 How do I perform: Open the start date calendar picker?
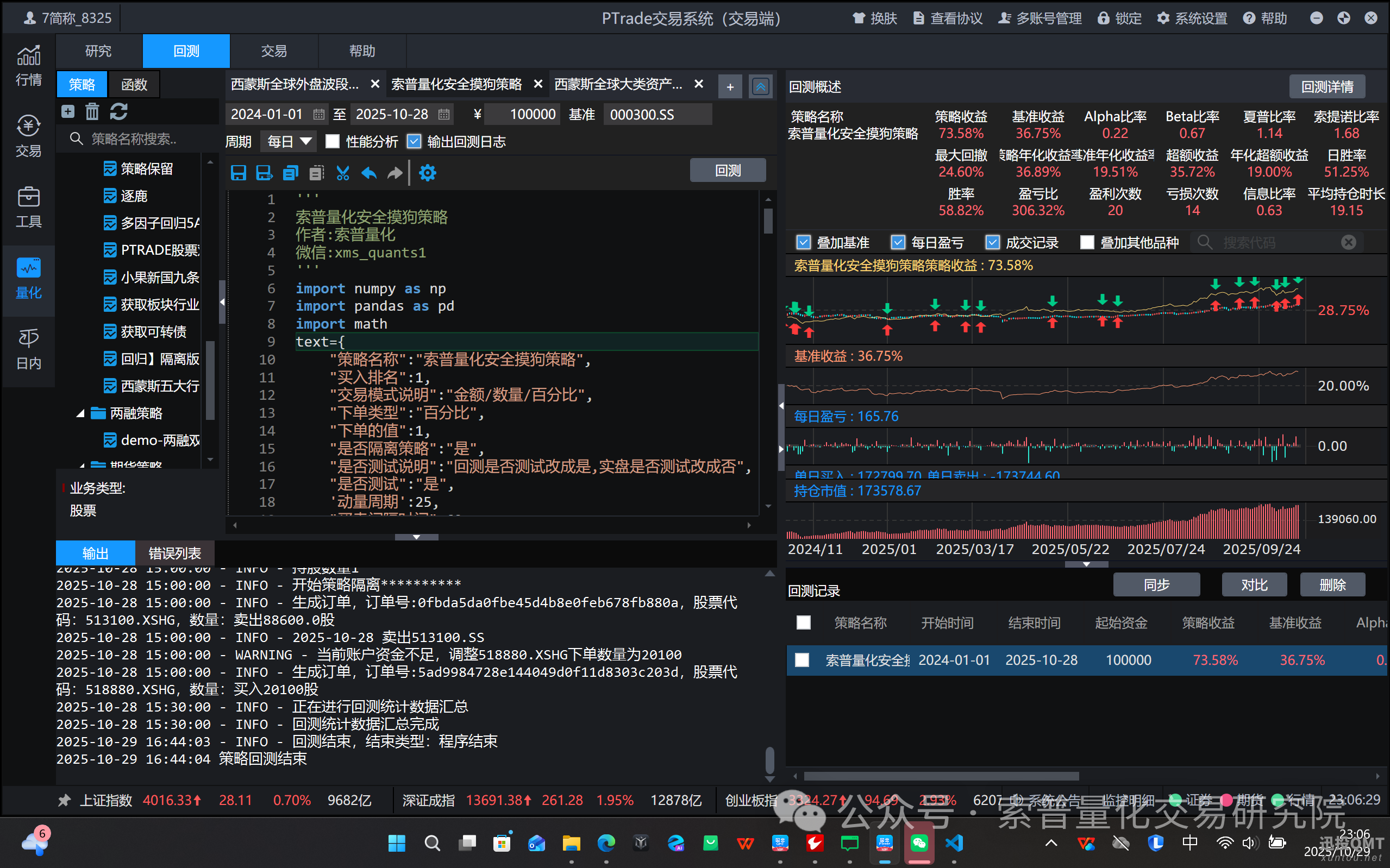(x=318, y=114)
